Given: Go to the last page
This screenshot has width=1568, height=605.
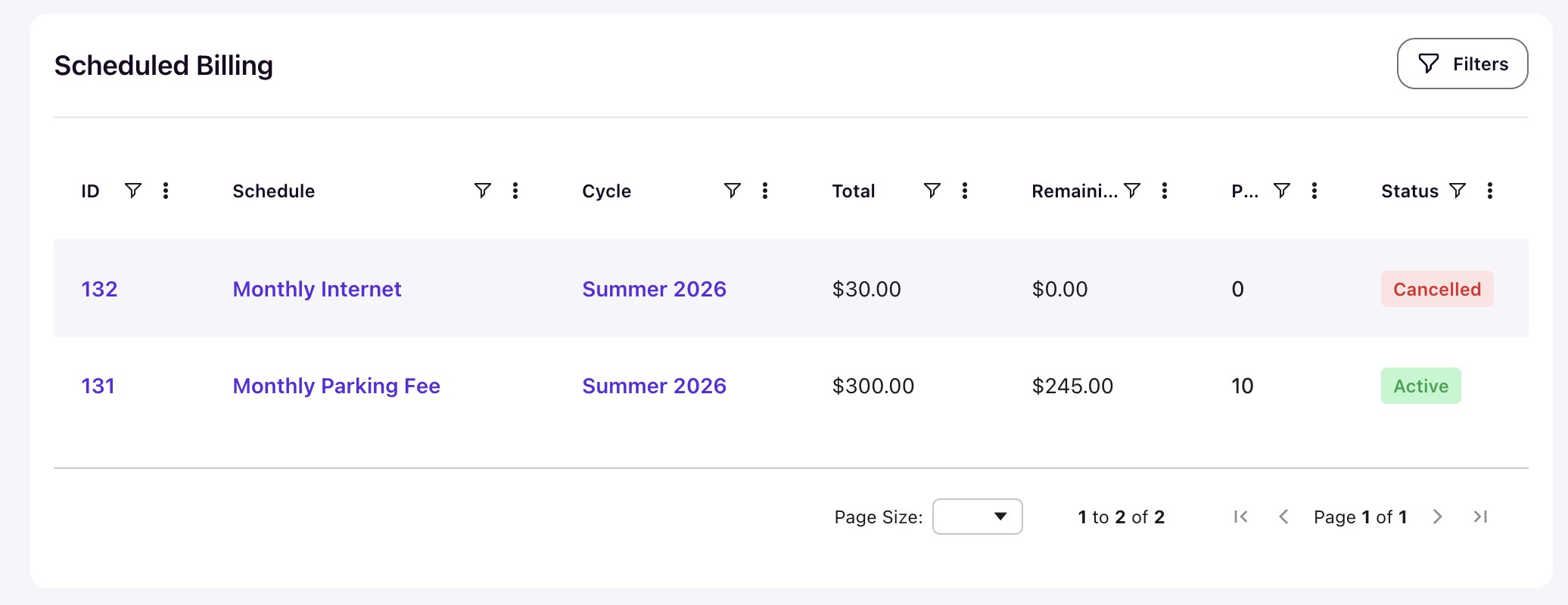Looking at the screenshot, I should (1480, 517).
